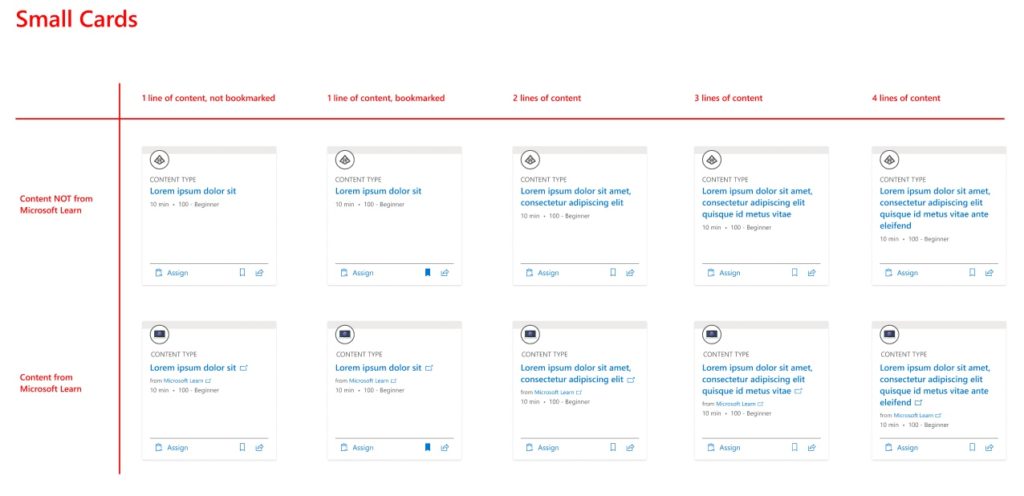Click content type badge on top-row four-line card
The image size is (1024, 496).
889,160
